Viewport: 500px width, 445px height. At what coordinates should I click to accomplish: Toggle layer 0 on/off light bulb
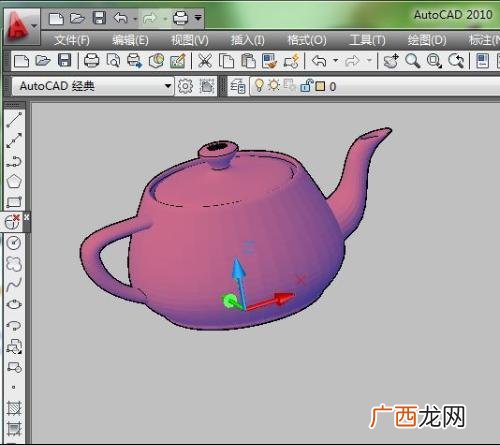coord(259,85)
